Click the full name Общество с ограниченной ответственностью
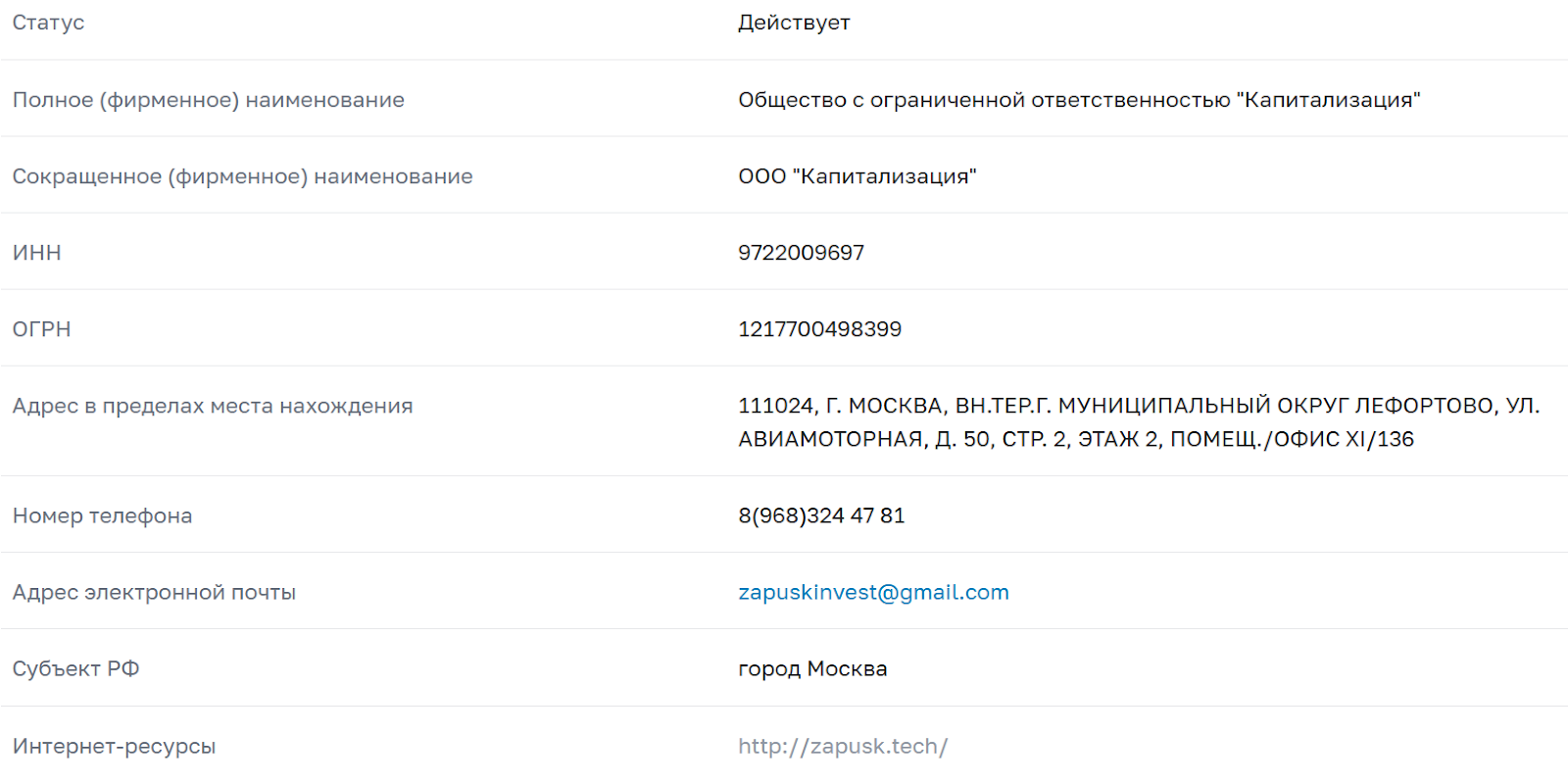 click(x=984, y=100)
